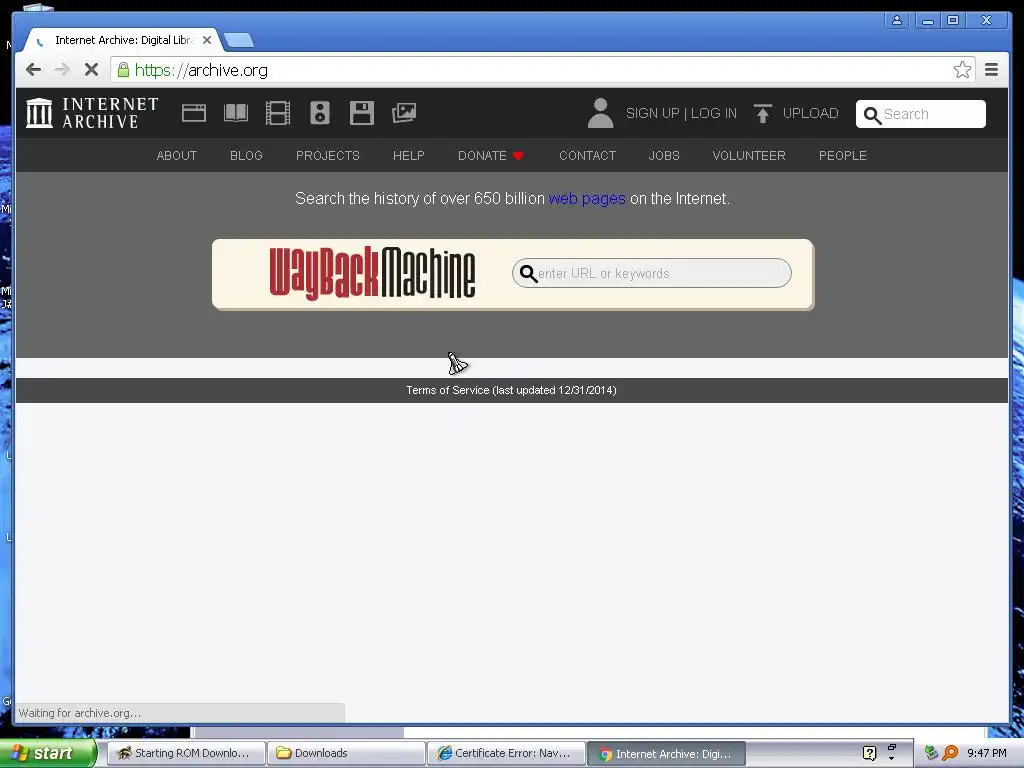Open the Web collection icon
This screenshot has height=768, width=1024.
194,113
